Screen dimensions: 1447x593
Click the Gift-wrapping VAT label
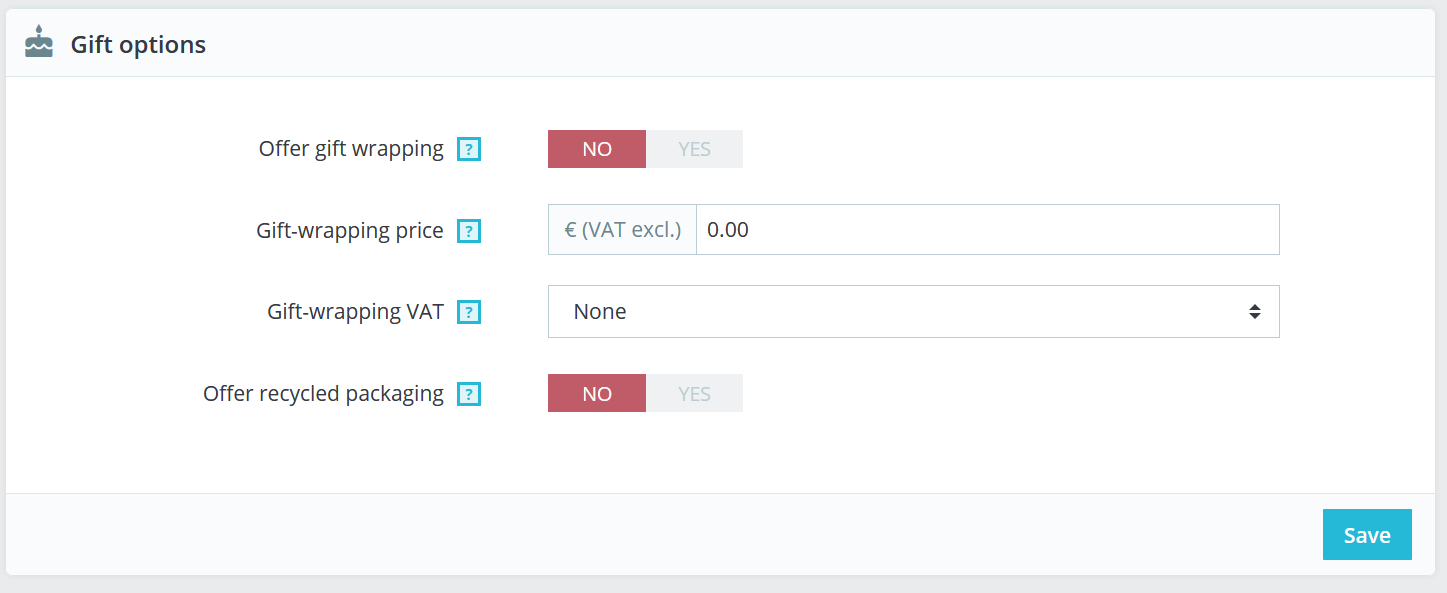(x=355, y=312)
